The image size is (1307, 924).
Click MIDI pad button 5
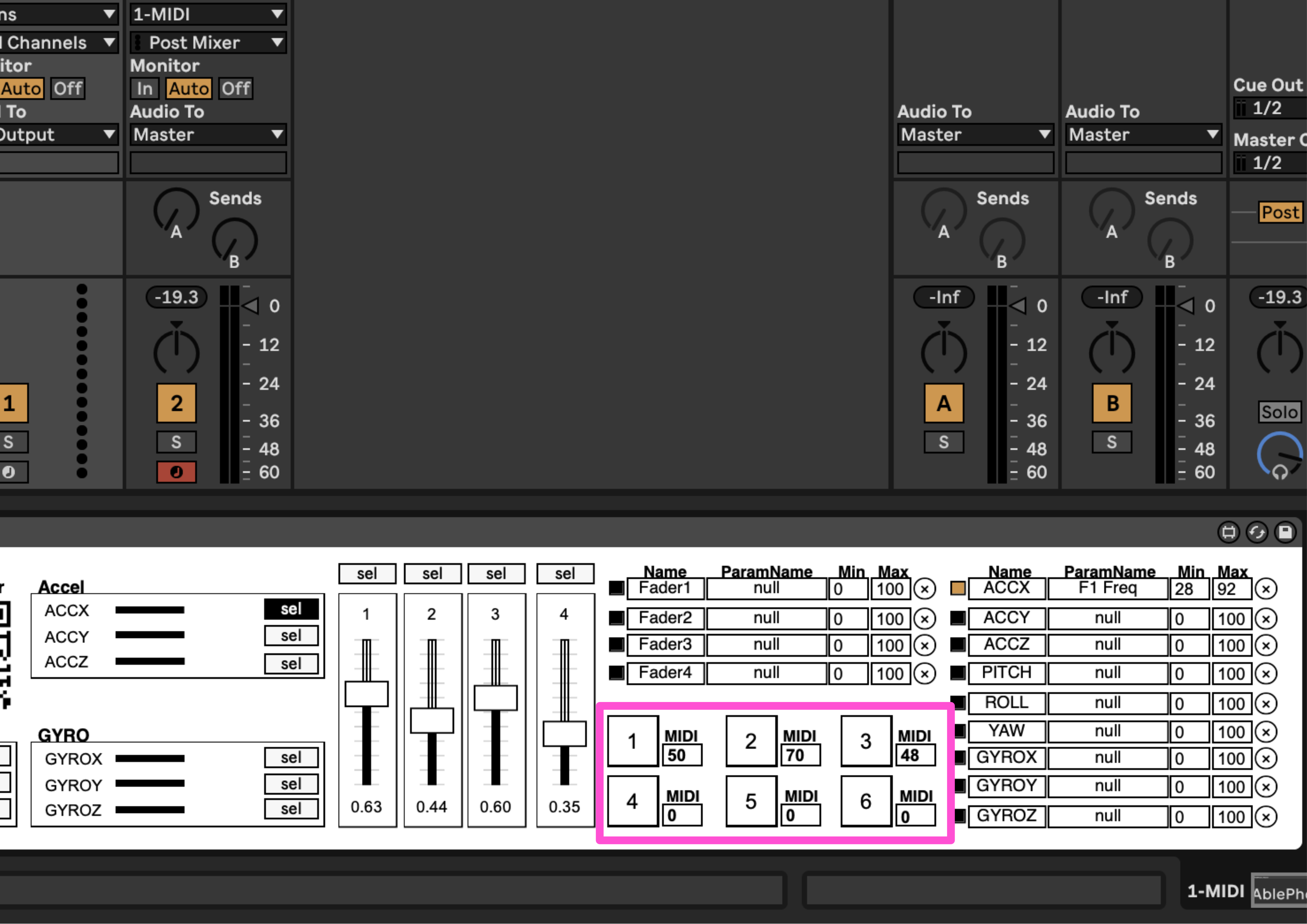coord(751,801)
